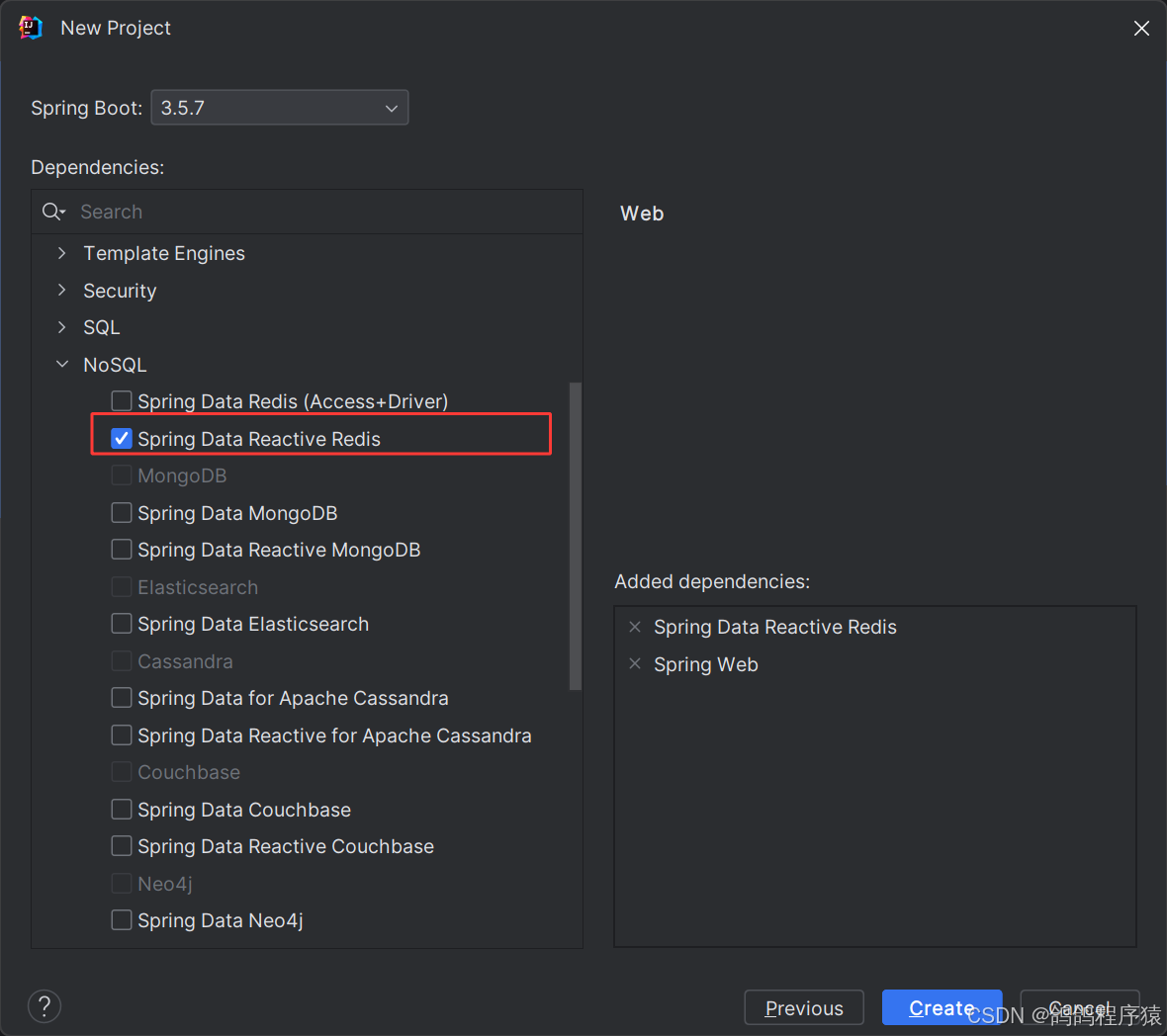Click the Elasticsearch group label

point(198,587)
